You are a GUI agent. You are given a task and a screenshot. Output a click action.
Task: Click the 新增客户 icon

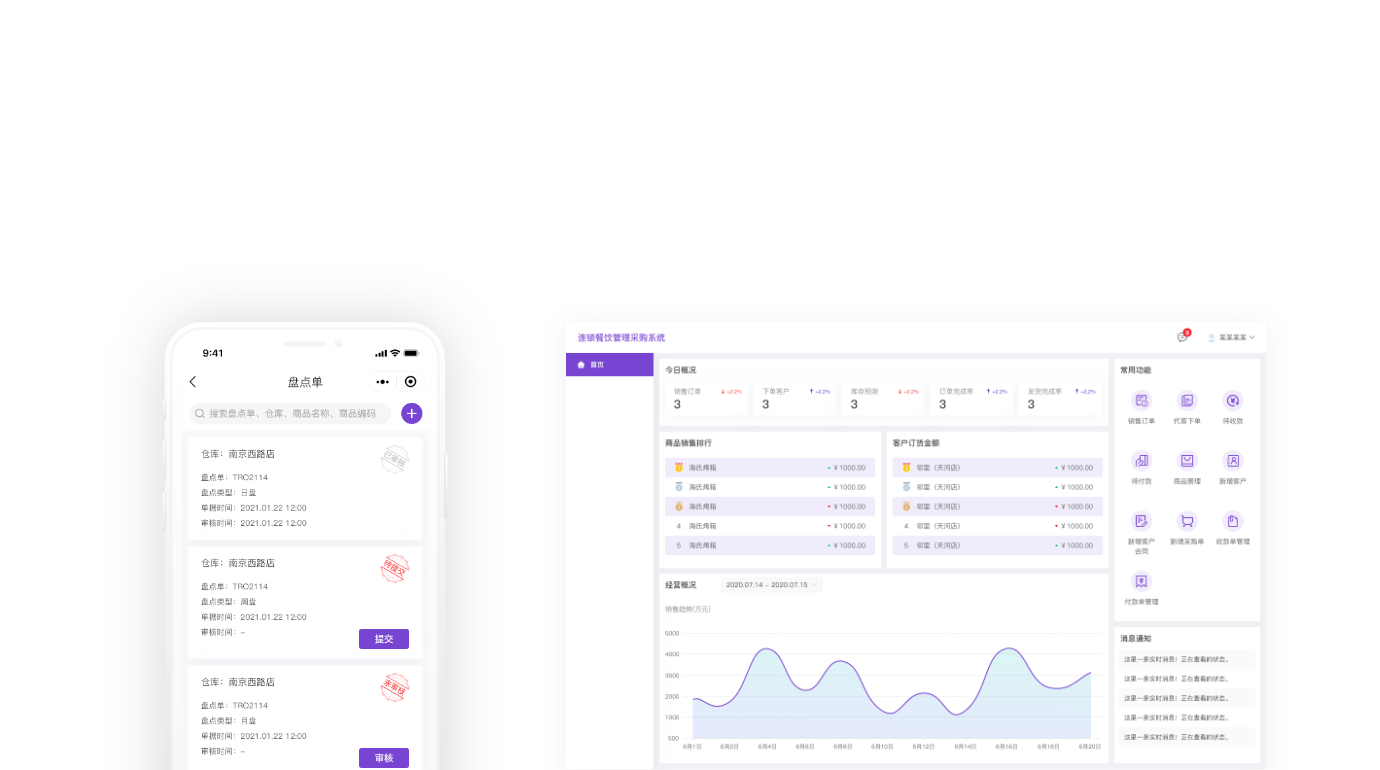[x=1233, y=461]
